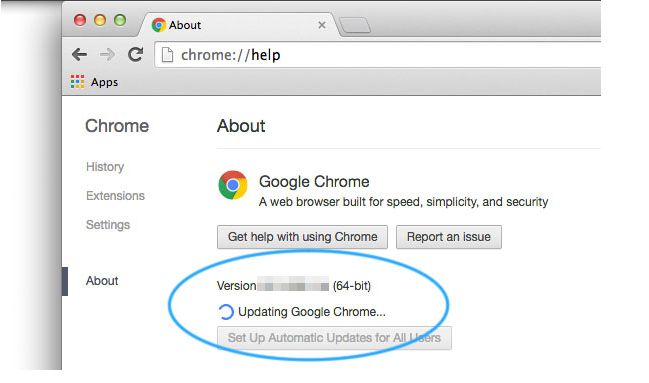This screenshot has height=383, width=649.
Task: Click Get help with using Chrome button
Action: [302, 237]
